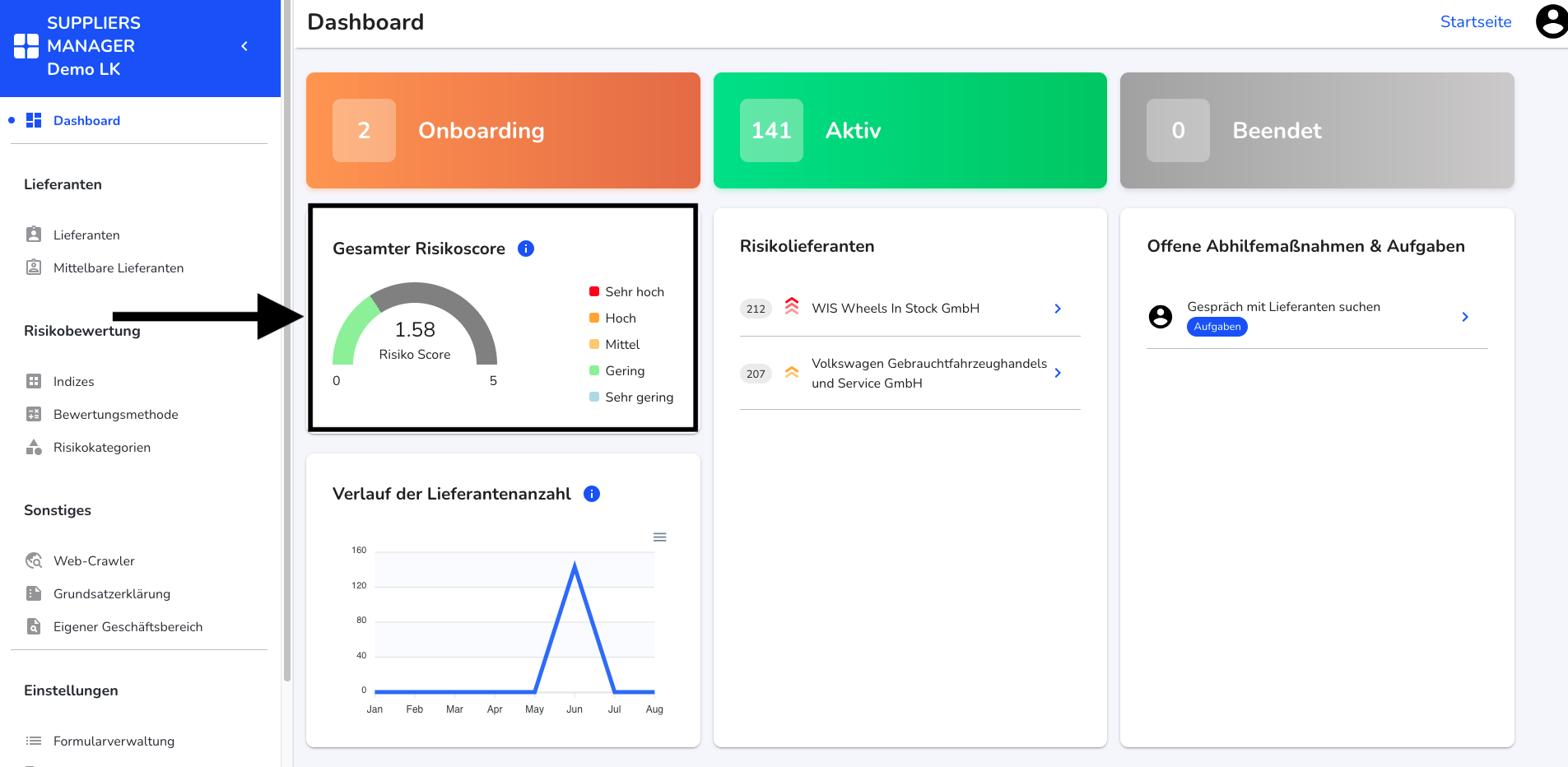Click the task person avatar icon

pos(1161,317)
